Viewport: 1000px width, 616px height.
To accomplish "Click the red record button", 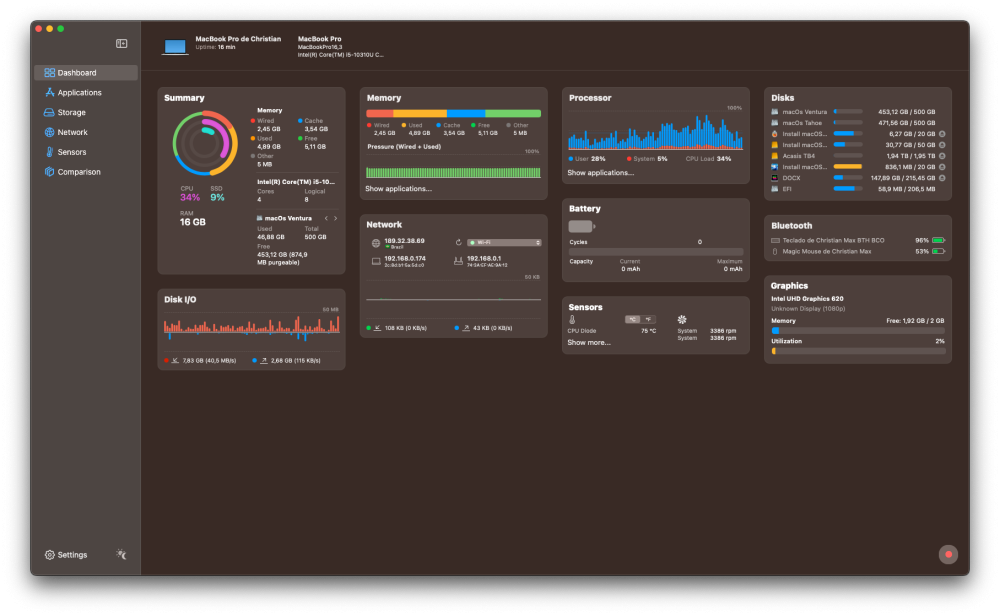I will pyautogui.click(x=948, y=554).
